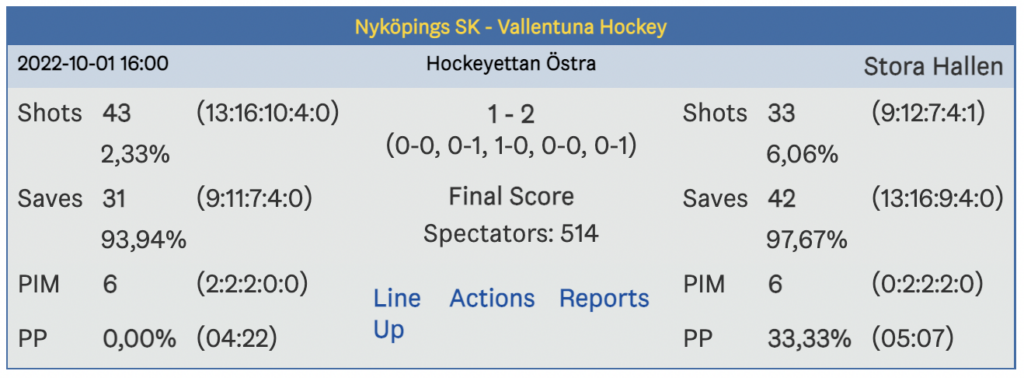Click the away team shots value 33

[781, 114]
